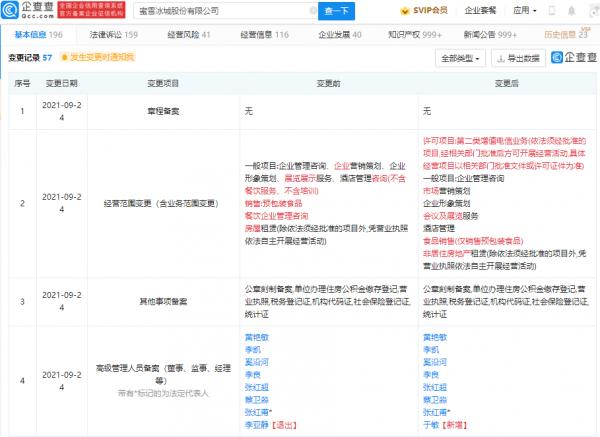
Task: Click 变更记录 57 section title
Action: [30, 57]
